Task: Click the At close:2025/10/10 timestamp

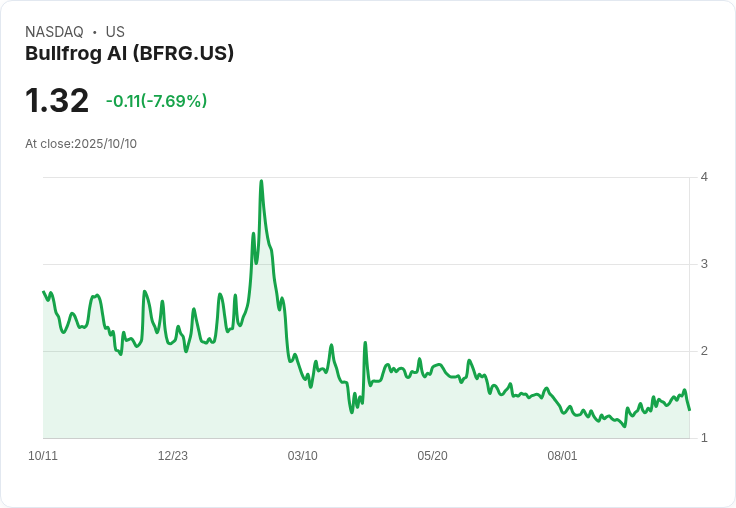Action: (81, 144)
